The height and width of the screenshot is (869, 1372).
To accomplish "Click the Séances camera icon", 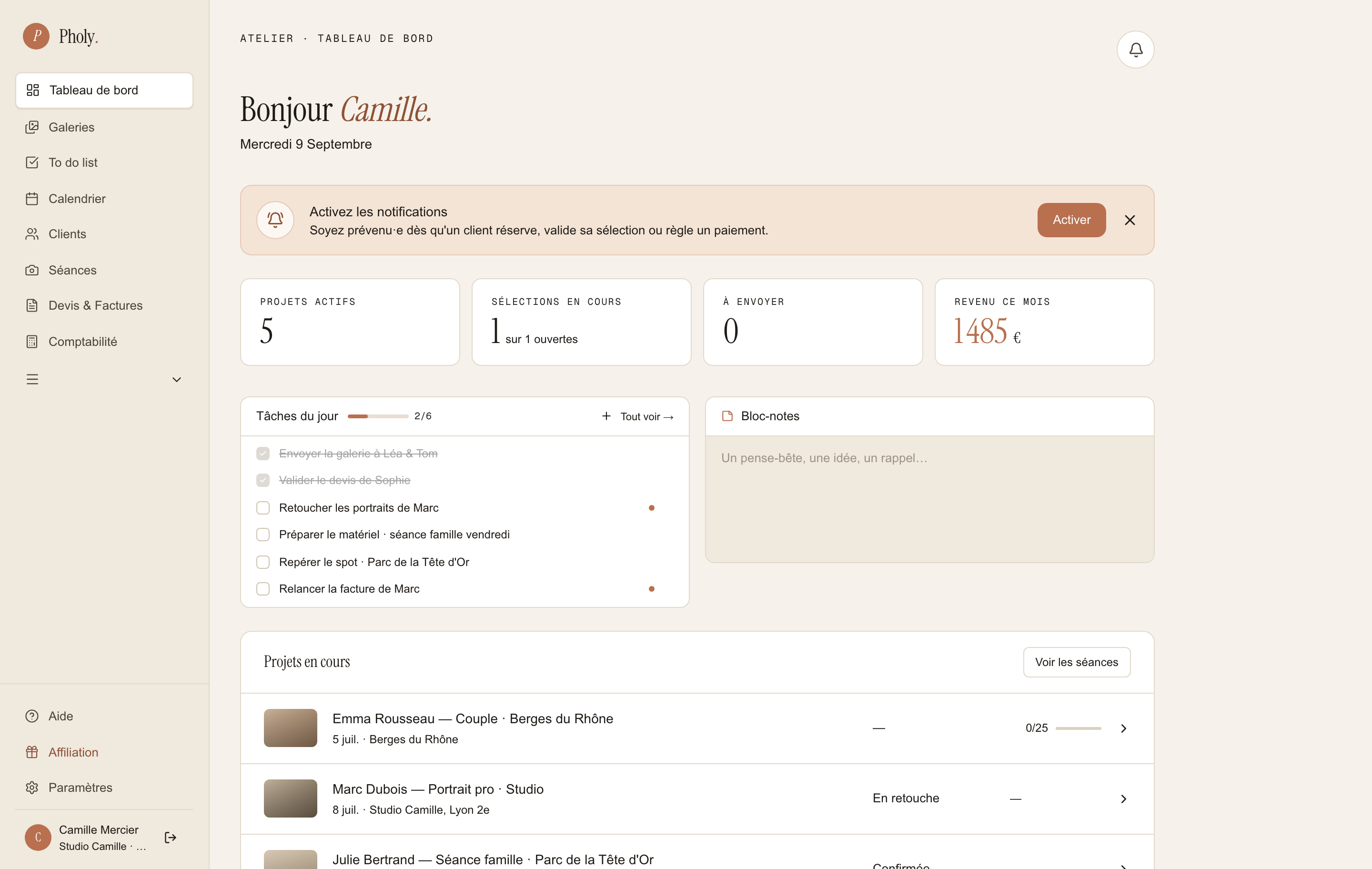I will coord(32,270).
